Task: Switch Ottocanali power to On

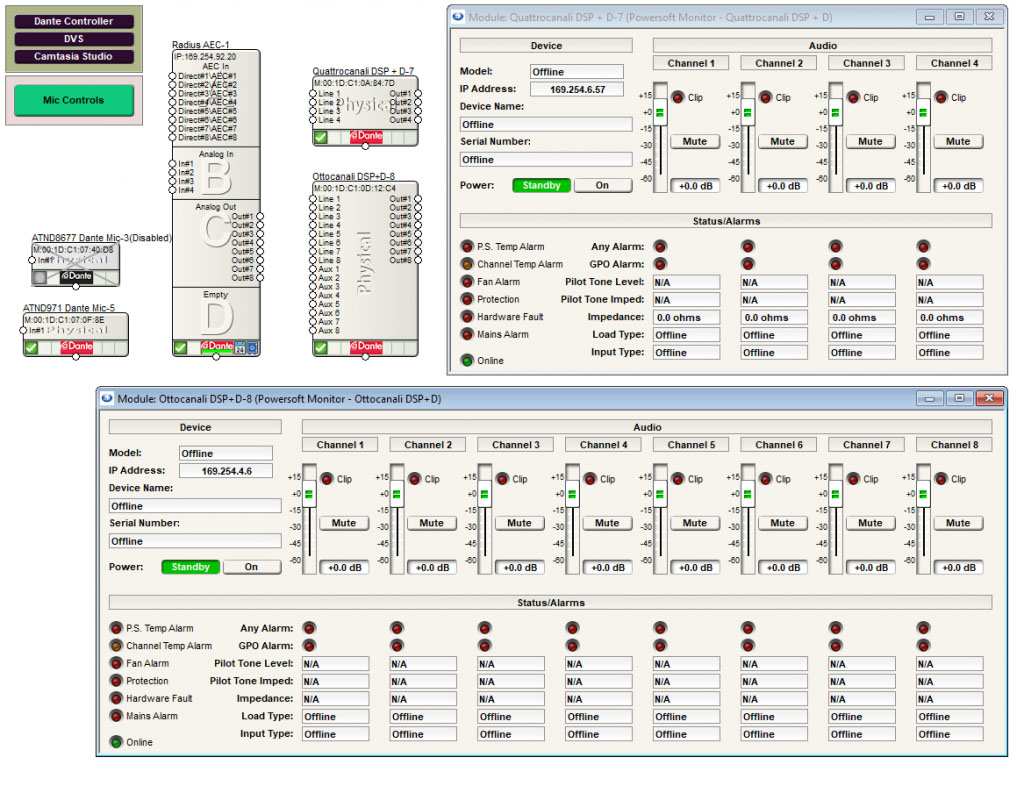Action: (x=251, y=567)
